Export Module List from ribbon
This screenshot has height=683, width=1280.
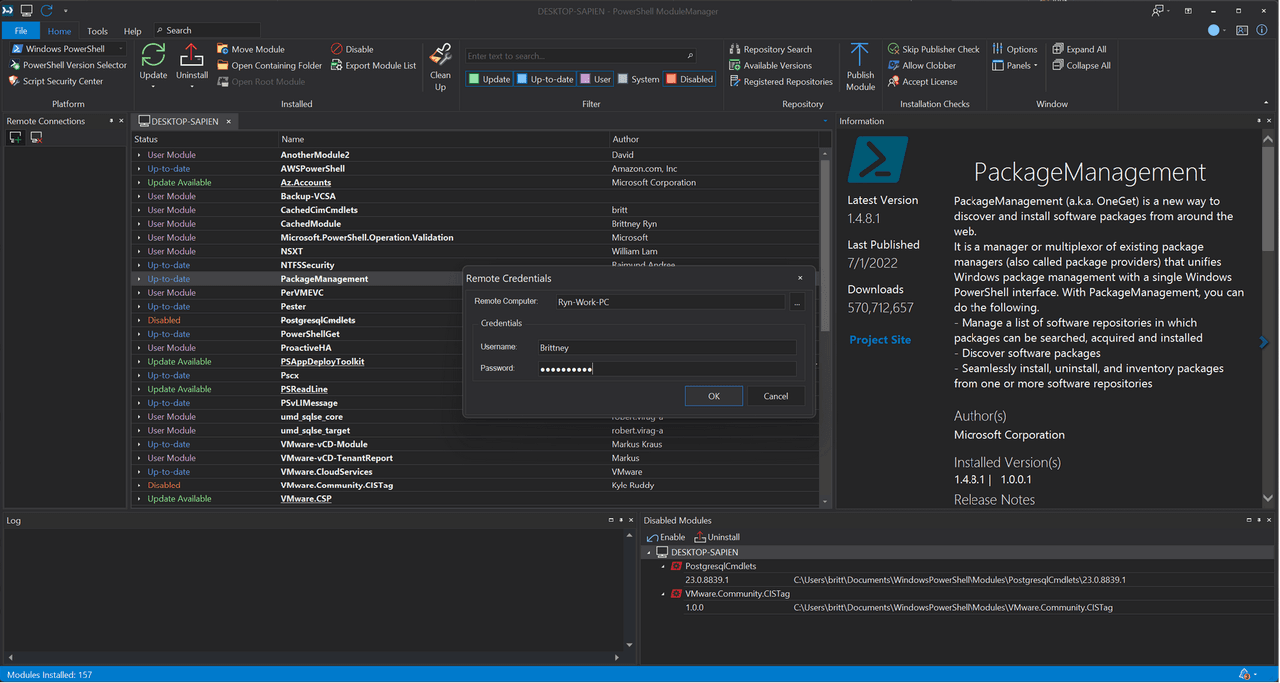373,65
